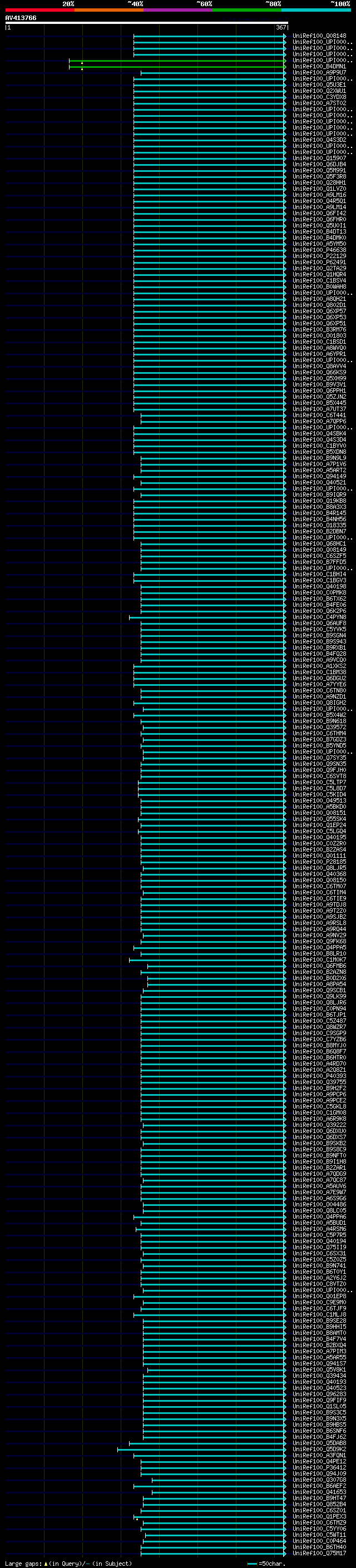Select the UniRef100_P22129 label

click(x=319, y=256)
